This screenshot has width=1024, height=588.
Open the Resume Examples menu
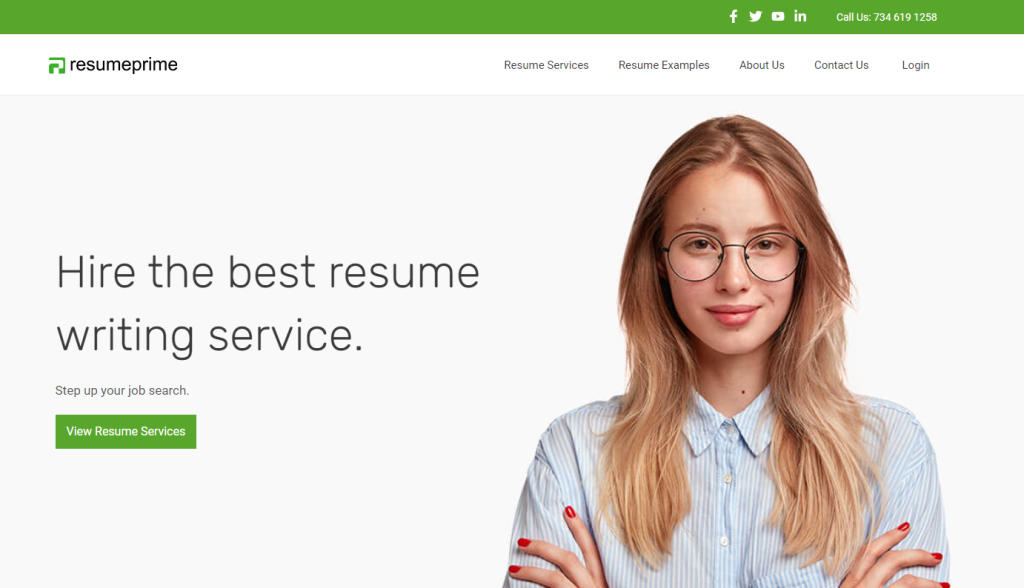point(664,65)
